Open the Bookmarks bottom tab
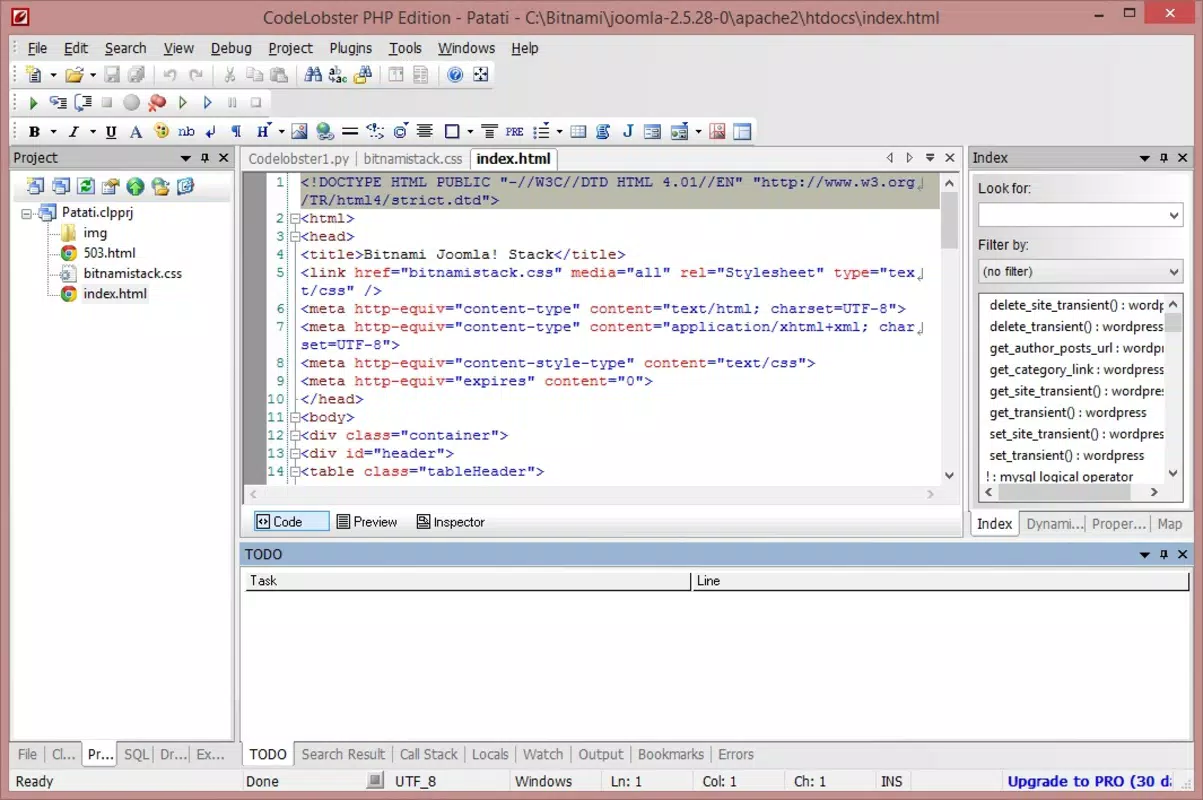The height and width of the screenshot is (800, 1203). pyautogui.click(x=671, y=755)
